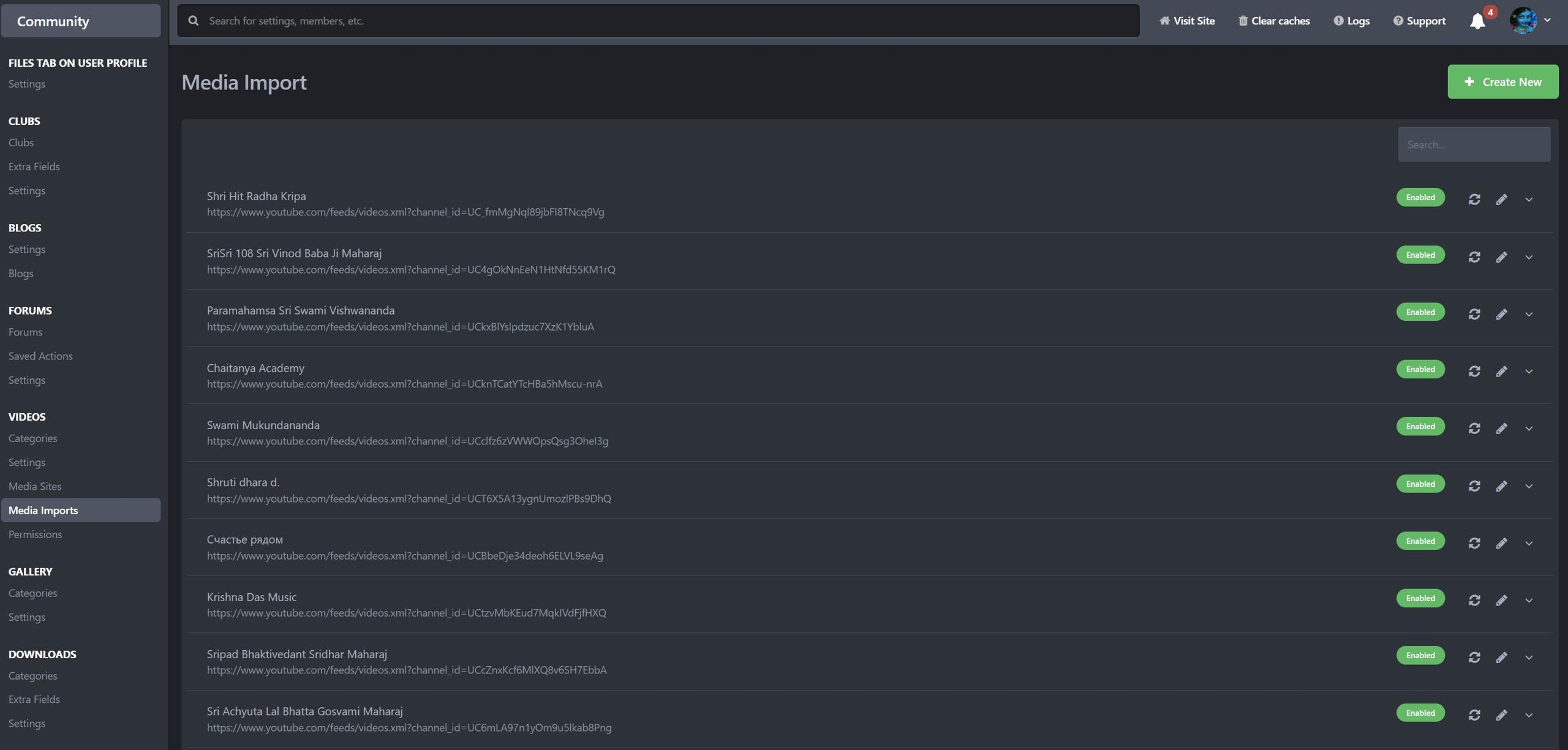Toggle Enabled status for SriSri 108 Vinod Baba
Image resolution: width=1568 pixels, height=750 pixels.
pyautogui.click(x=1420, y=255)
